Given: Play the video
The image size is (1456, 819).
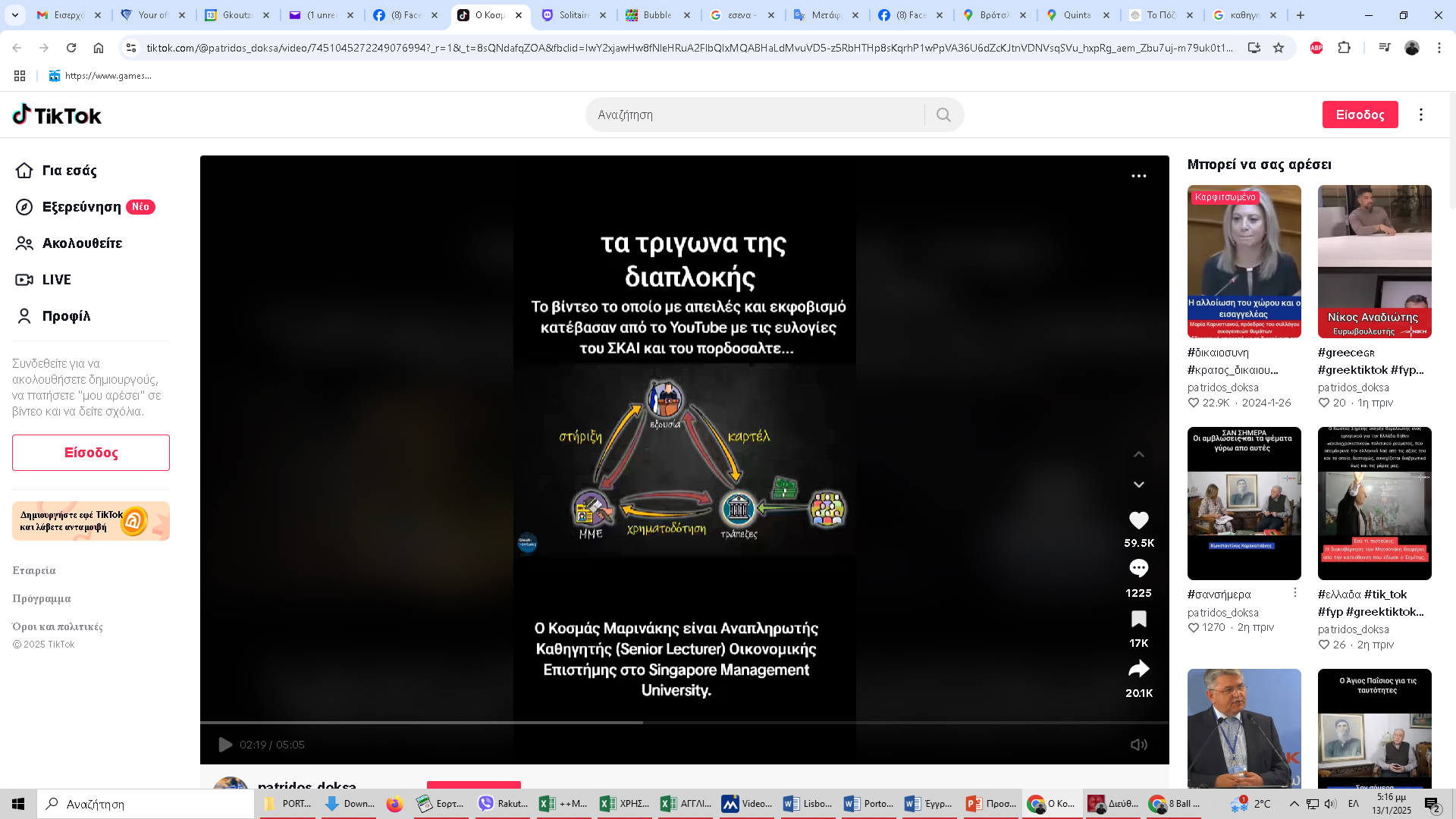Looking at the screenshot, I should [225, 745].
